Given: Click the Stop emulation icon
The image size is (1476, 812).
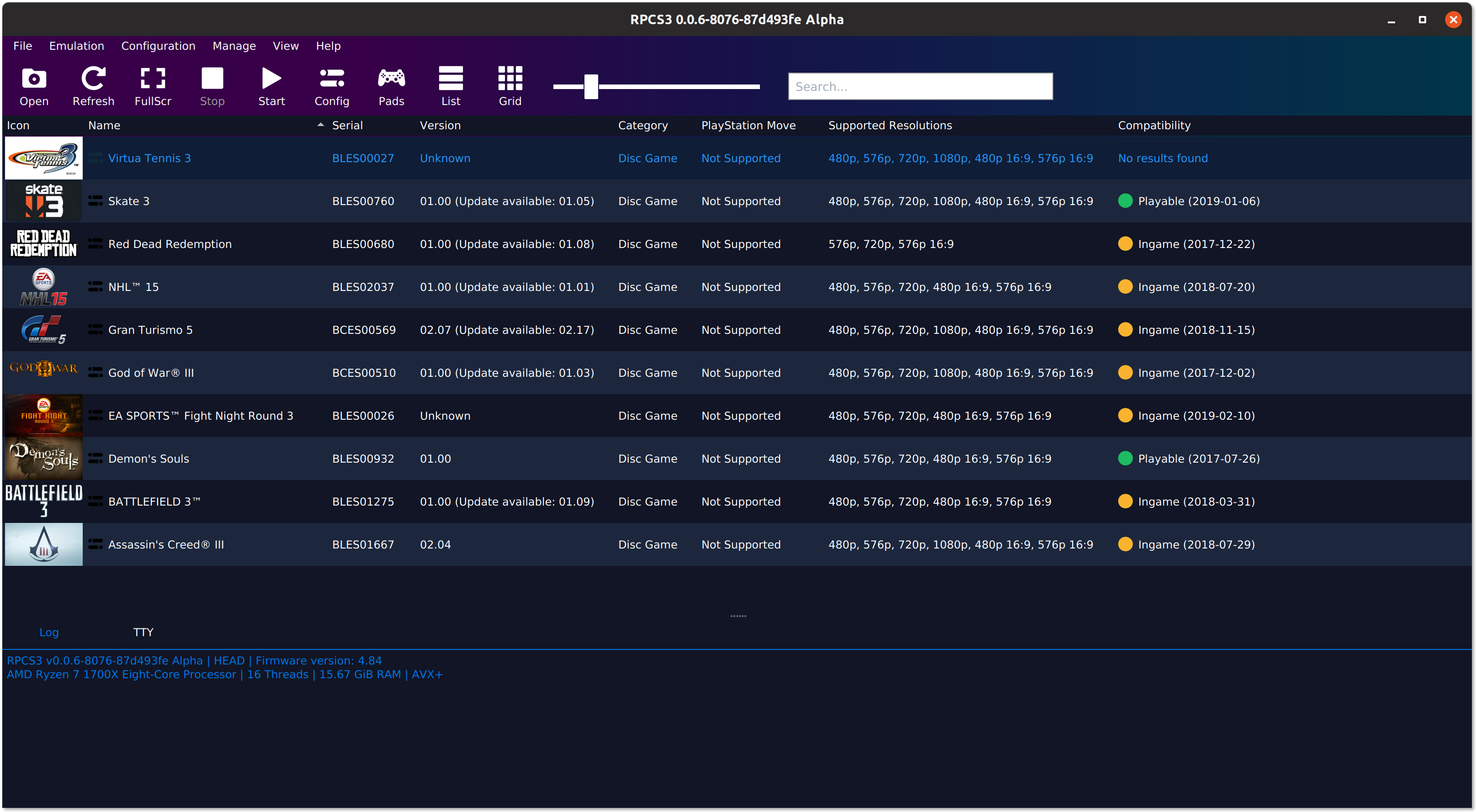Looking at the screenshot, I should (x=212, y=79).
